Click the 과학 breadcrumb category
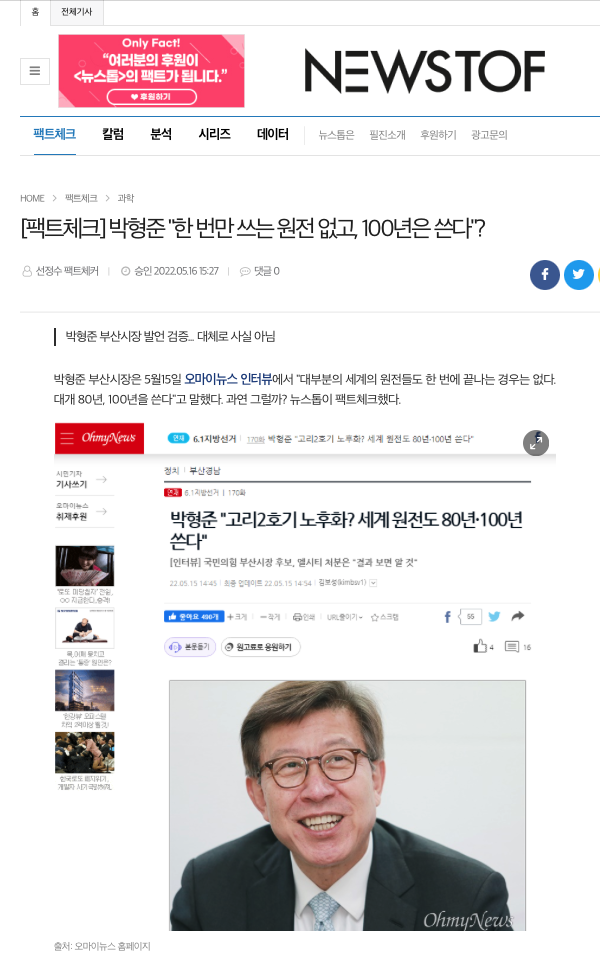The width and height of the screenshot is (600, 957). (x=126, y=198)
